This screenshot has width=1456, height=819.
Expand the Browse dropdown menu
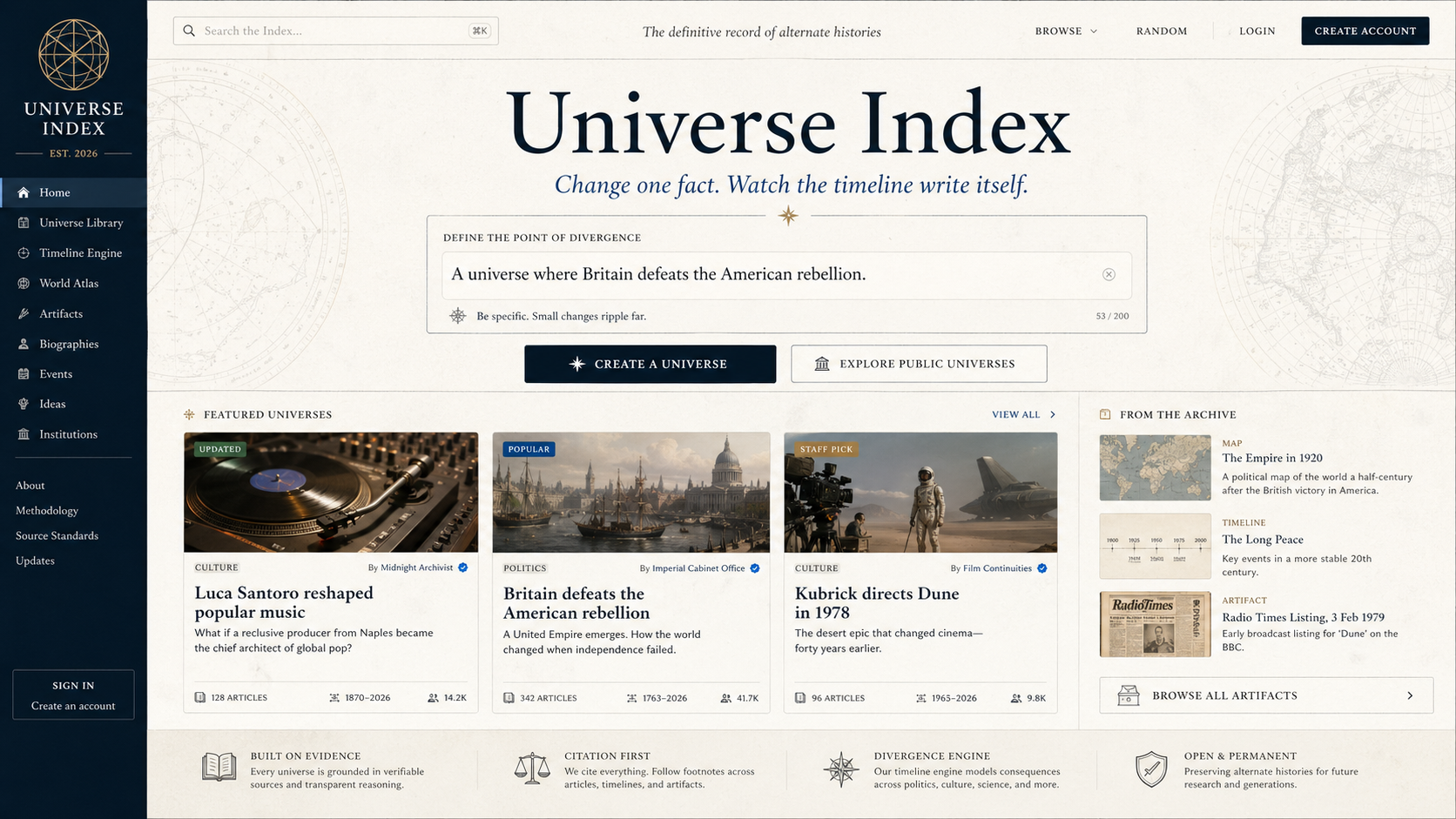(1065, 31)
